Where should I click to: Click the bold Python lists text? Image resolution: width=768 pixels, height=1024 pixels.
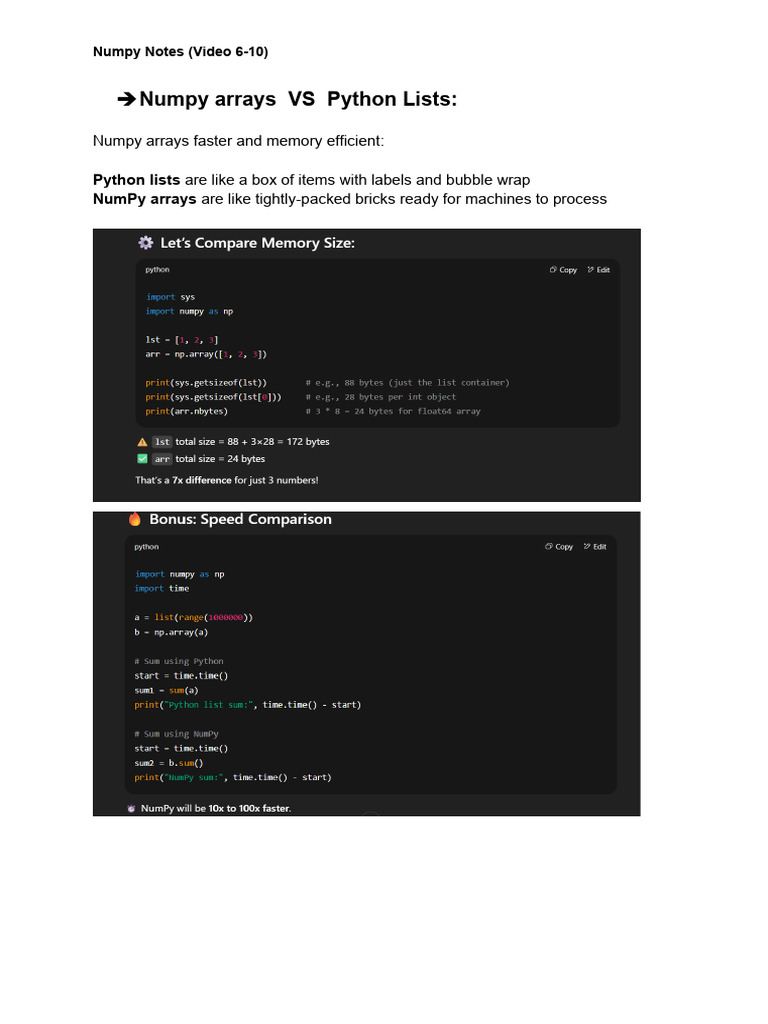tap(137, 180)
